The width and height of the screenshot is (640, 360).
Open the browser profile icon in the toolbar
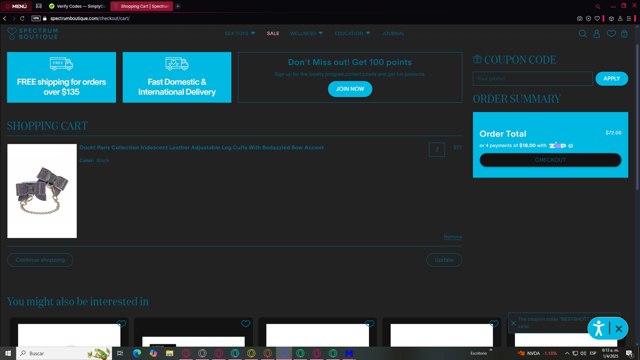coord(620,18)
